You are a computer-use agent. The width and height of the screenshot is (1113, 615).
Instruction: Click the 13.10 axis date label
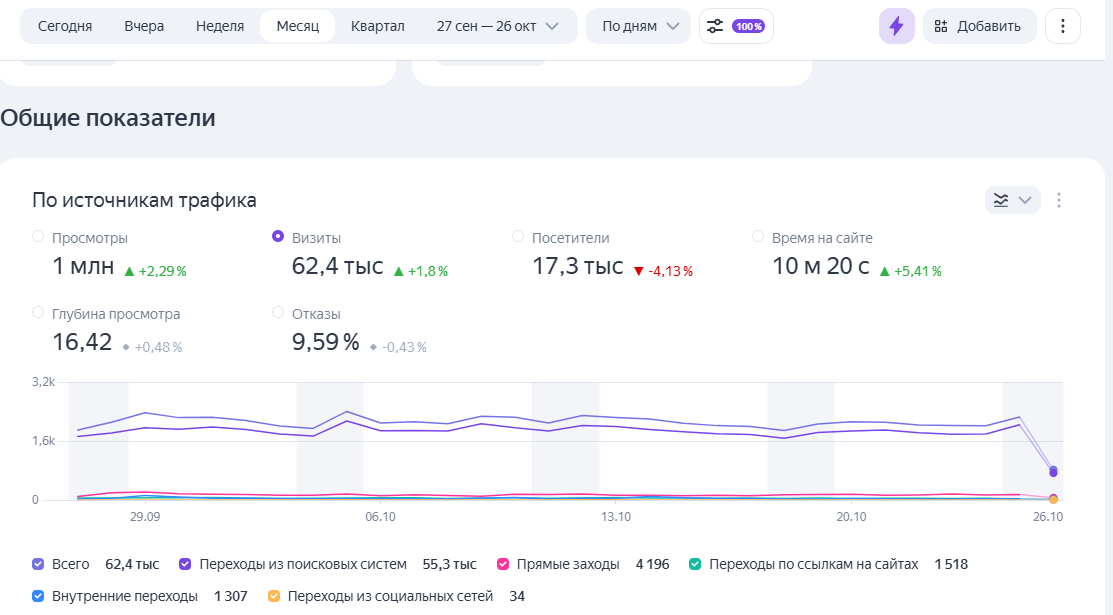coord(615,517)
